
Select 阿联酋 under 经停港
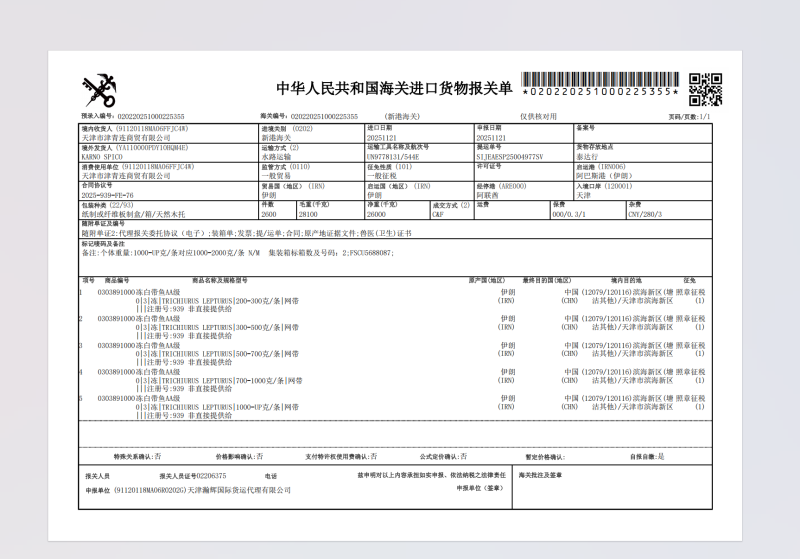click(487, 196)
